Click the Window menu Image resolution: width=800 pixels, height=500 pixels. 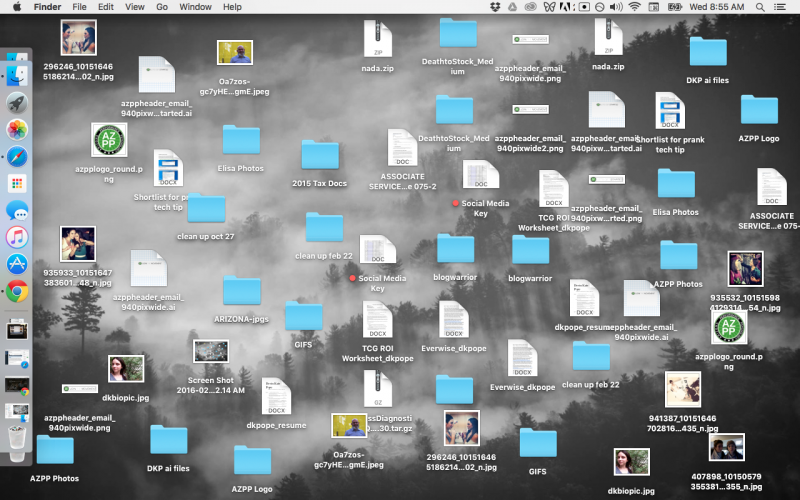click(x=195, y=7)
